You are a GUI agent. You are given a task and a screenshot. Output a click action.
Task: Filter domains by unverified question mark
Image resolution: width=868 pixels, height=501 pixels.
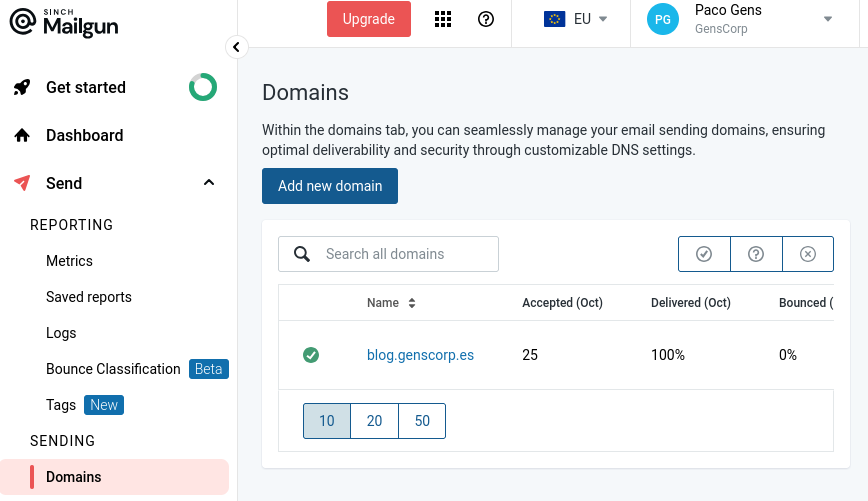[x=756, y=254]
